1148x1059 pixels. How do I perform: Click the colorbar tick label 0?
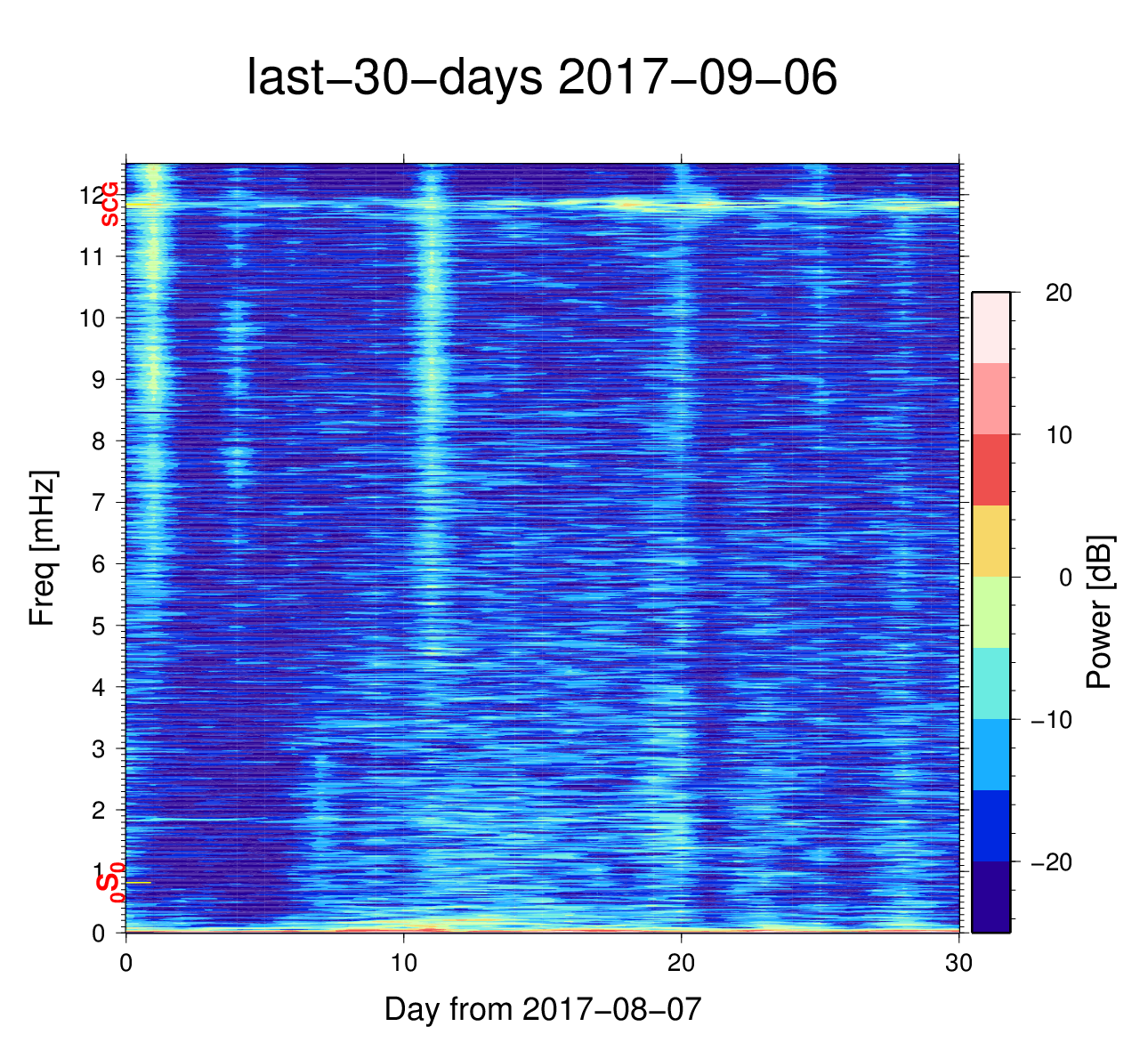pyautogui.click(x=1064, y=578)
